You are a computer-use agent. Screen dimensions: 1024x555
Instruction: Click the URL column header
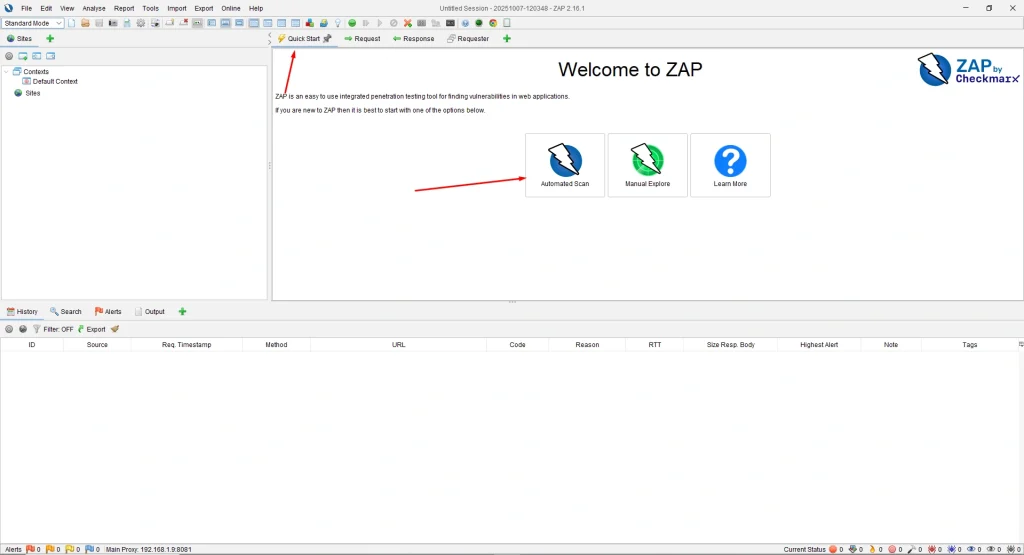[398, 345]
